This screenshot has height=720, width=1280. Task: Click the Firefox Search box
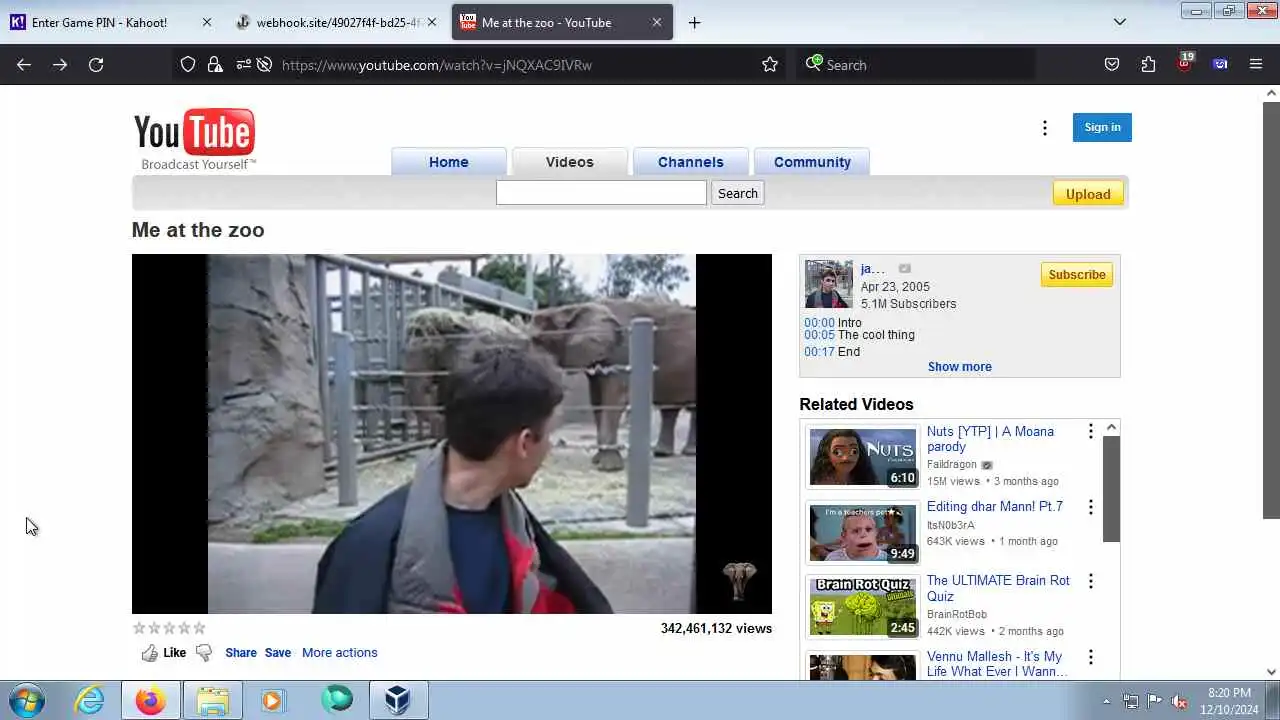[x=915, y=65]
